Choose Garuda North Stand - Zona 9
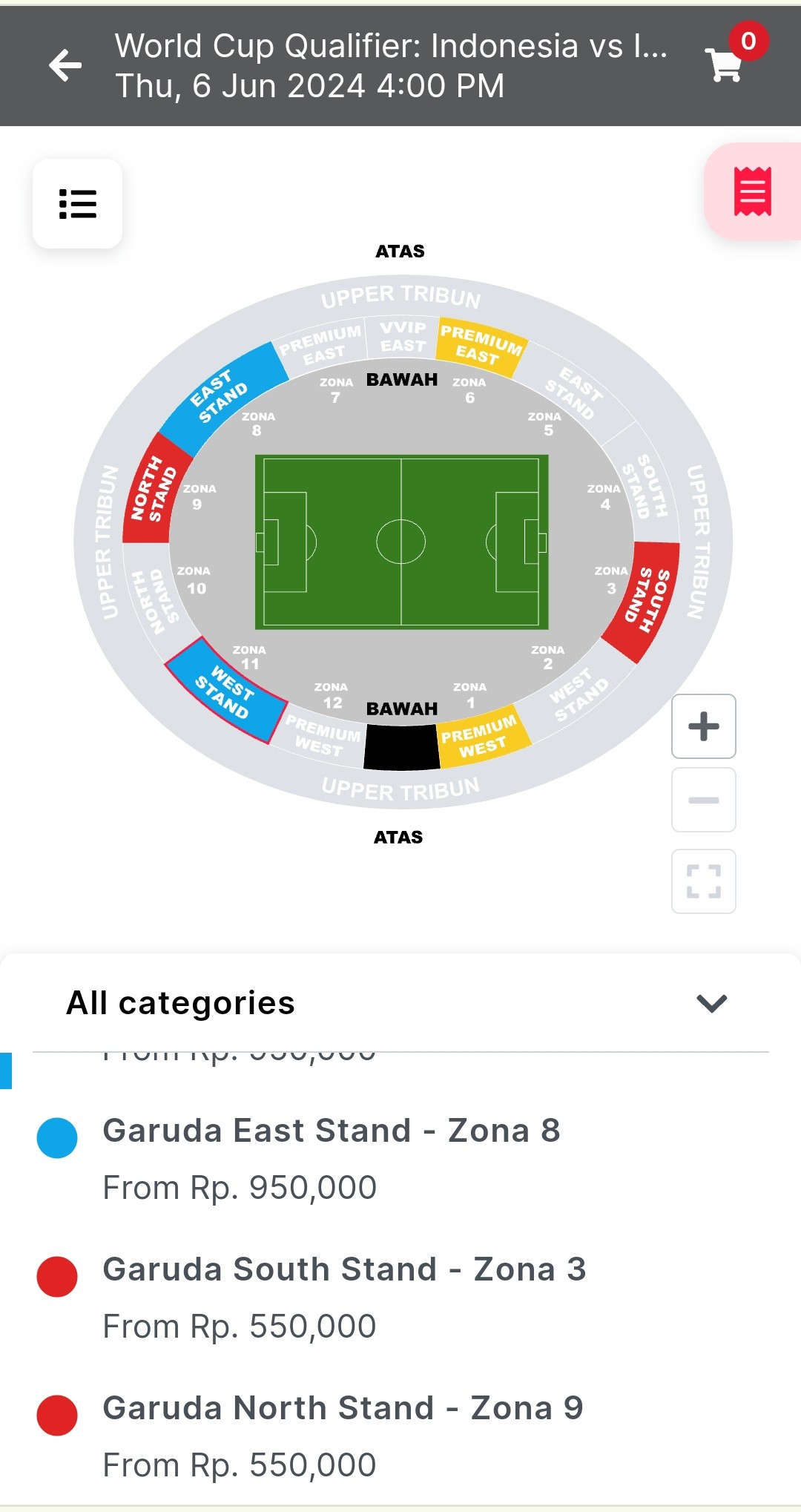 (343, 1408)
